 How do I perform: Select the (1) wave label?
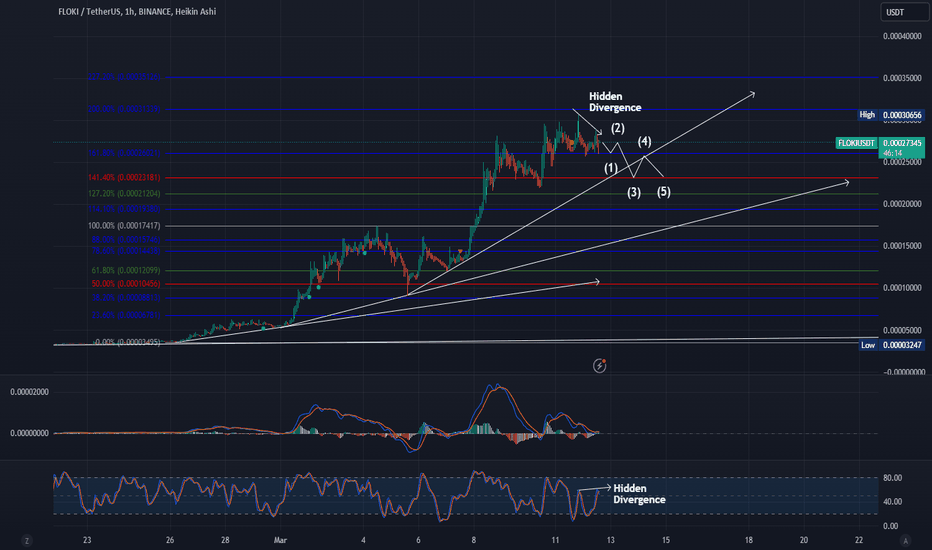click(x=611, y=168)
